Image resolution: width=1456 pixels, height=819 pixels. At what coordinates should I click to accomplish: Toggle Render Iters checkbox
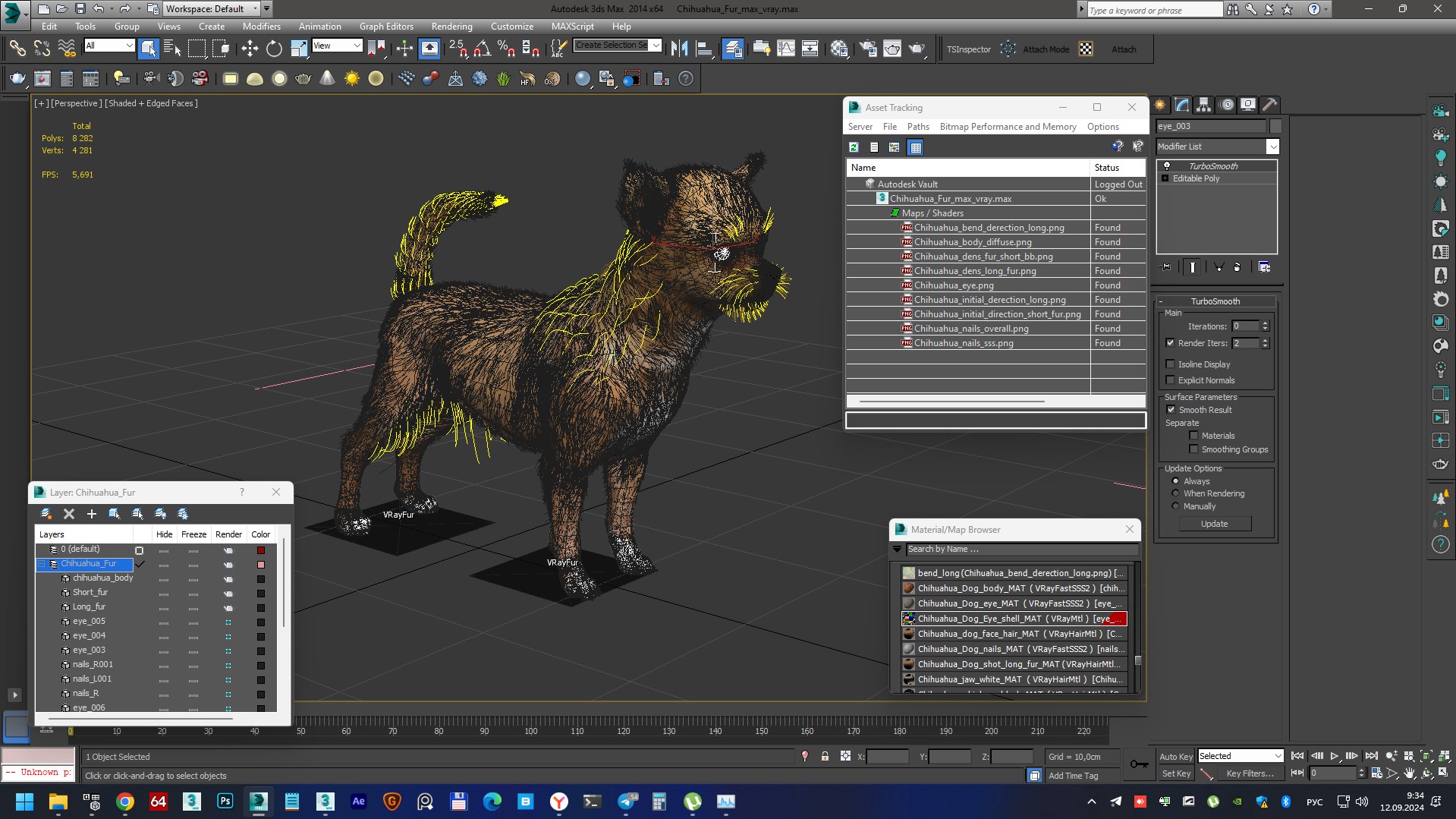click(1171, 343)
